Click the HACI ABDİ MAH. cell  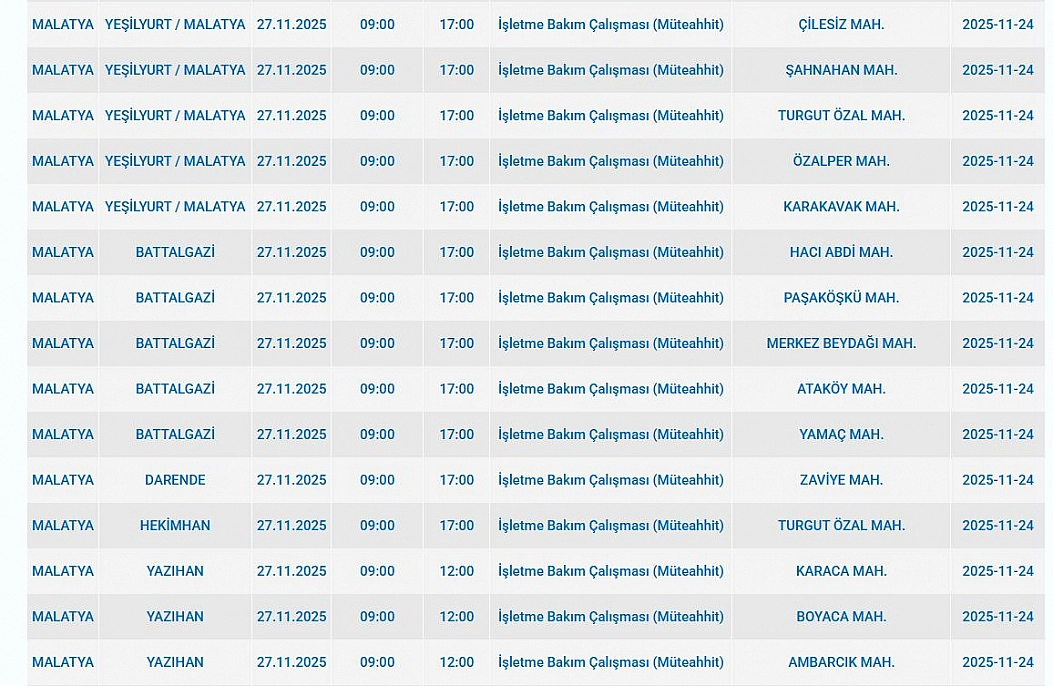[x=841, y=252]
